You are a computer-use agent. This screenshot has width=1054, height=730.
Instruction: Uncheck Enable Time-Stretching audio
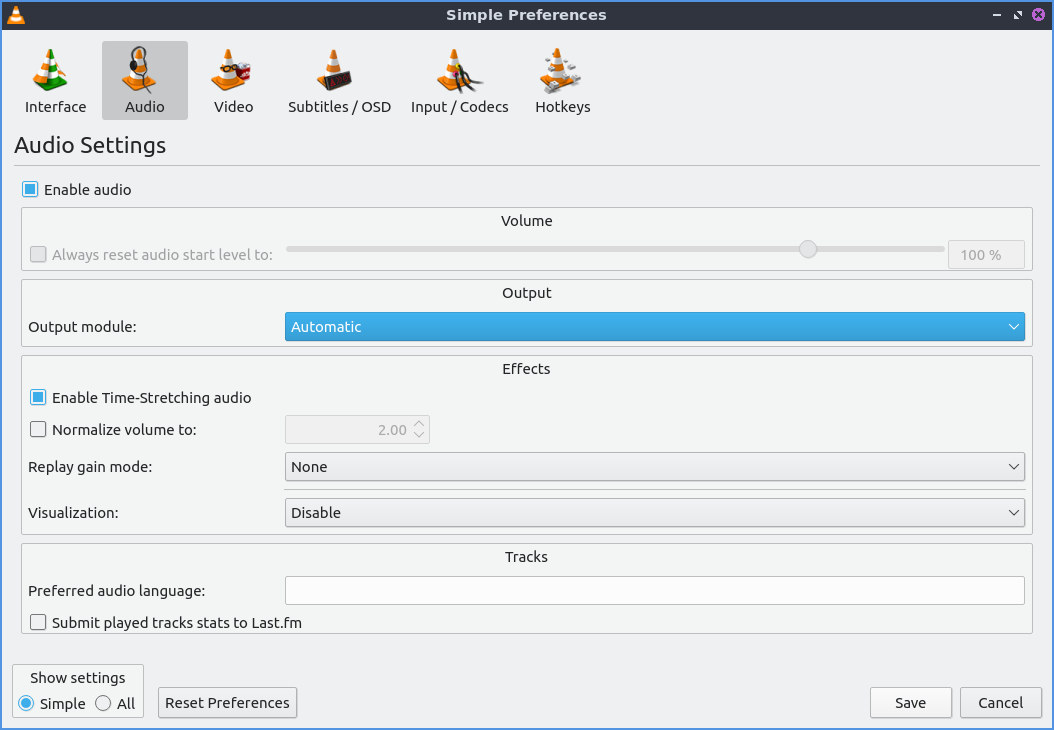(x=39, y=398)
